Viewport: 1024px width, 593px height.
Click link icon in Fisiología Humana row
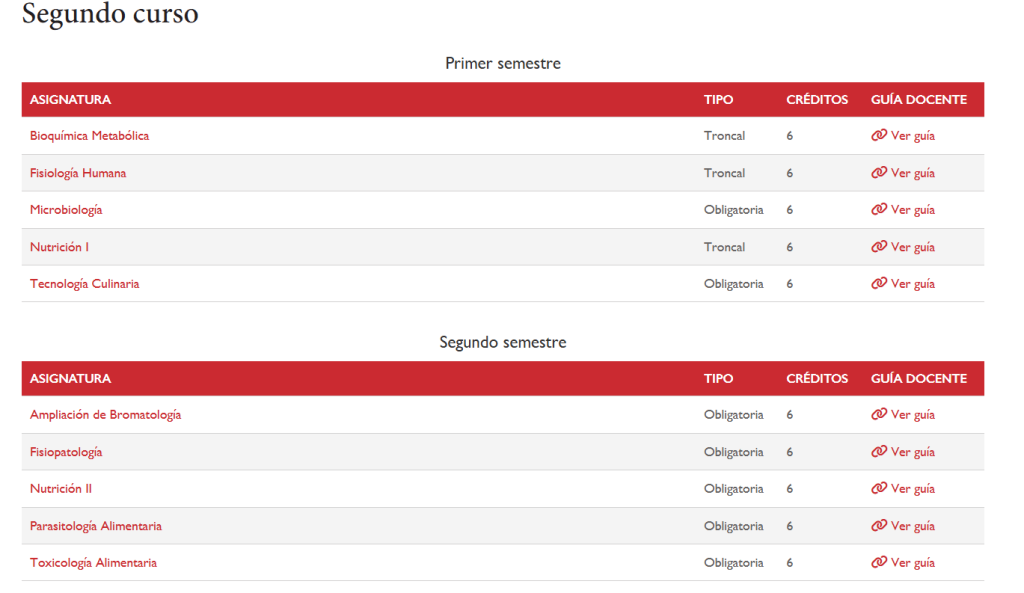coord(879,172)
